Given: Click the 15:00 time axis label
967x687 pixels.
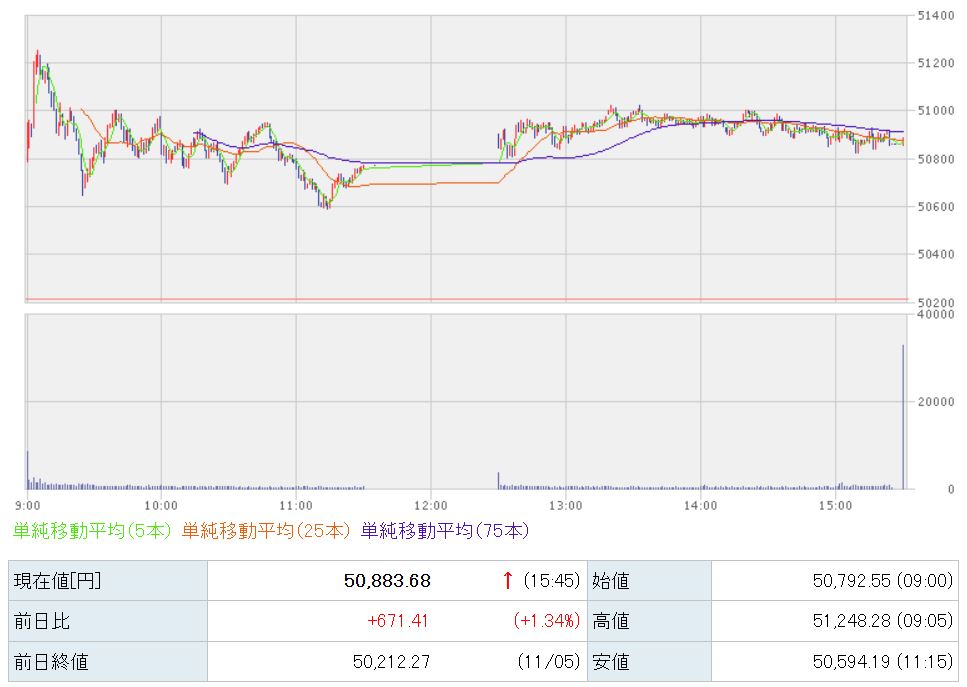Looking at the screenshot, I should [x=834, y=505].
